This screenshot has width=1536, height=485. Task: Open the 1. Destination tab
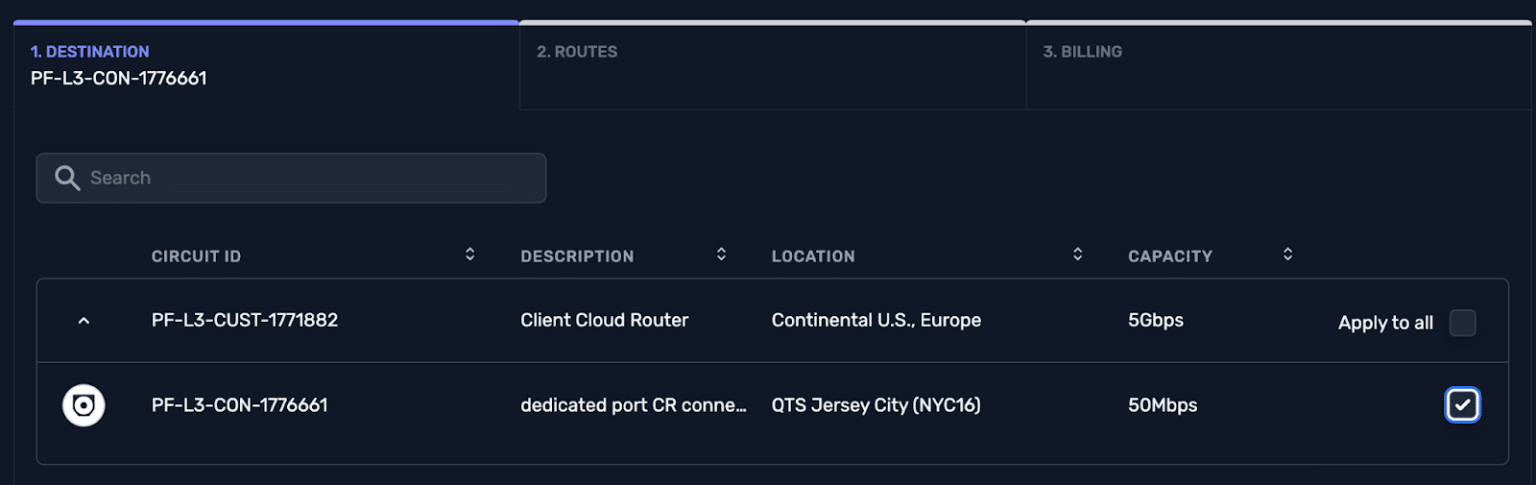(x=266, y=64)
